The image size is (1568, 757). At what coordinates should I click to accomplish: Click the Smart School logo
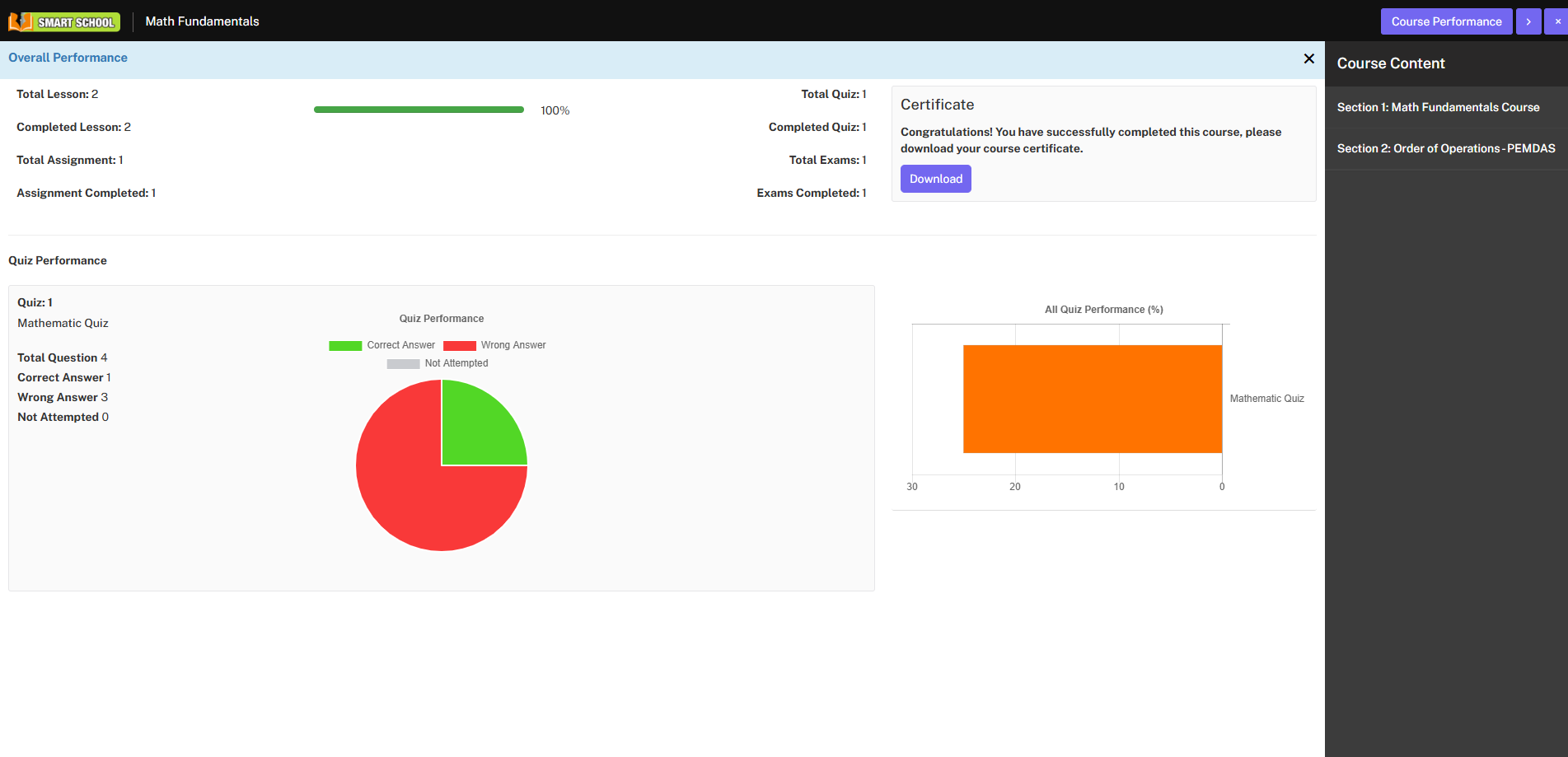64,21
